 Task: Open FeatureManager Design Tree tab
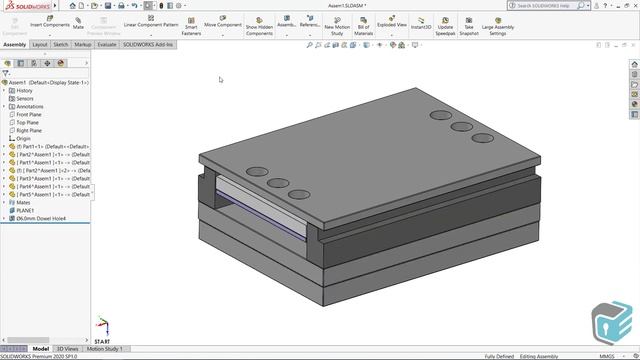pos(7,63)
